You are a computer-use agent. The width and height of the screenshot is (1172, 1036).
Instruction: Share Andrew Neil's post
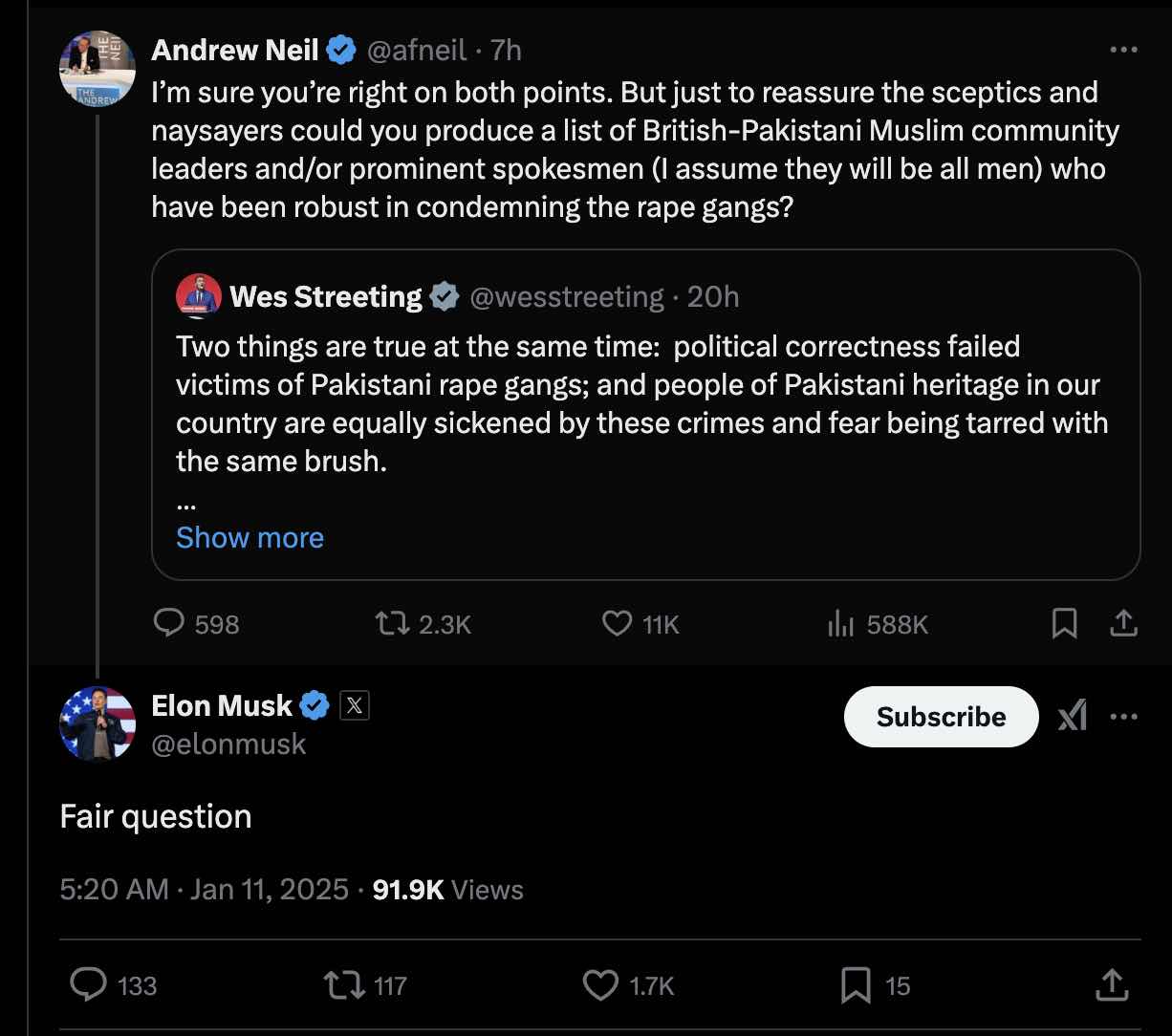(1123, 624)
